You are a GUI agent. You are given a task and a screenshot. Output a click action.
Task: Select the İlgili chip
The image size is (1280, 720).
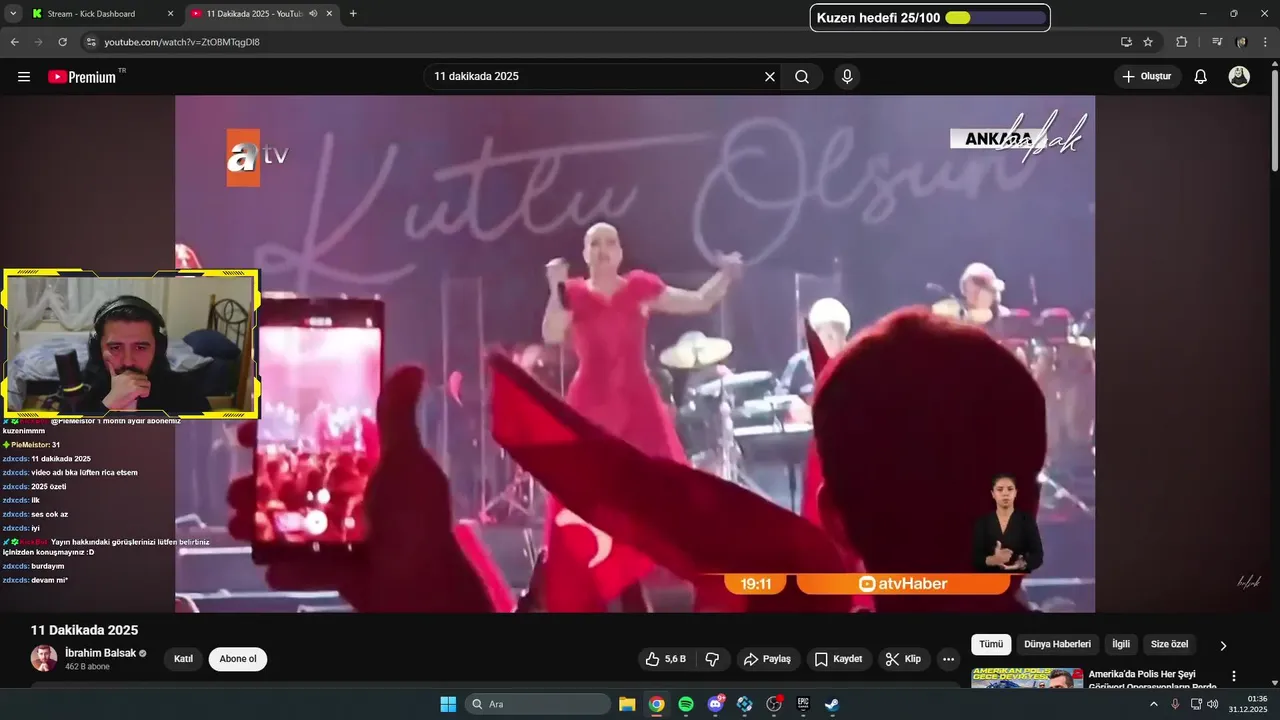[x=1121, y=645]
